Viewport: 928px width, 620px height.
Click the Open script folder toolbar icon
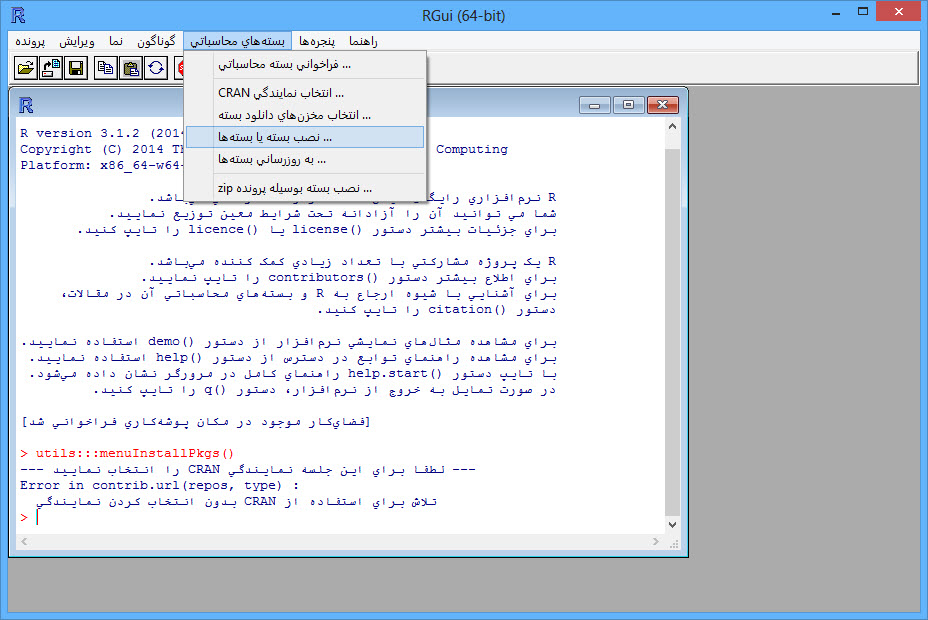(x=26, y=68)
